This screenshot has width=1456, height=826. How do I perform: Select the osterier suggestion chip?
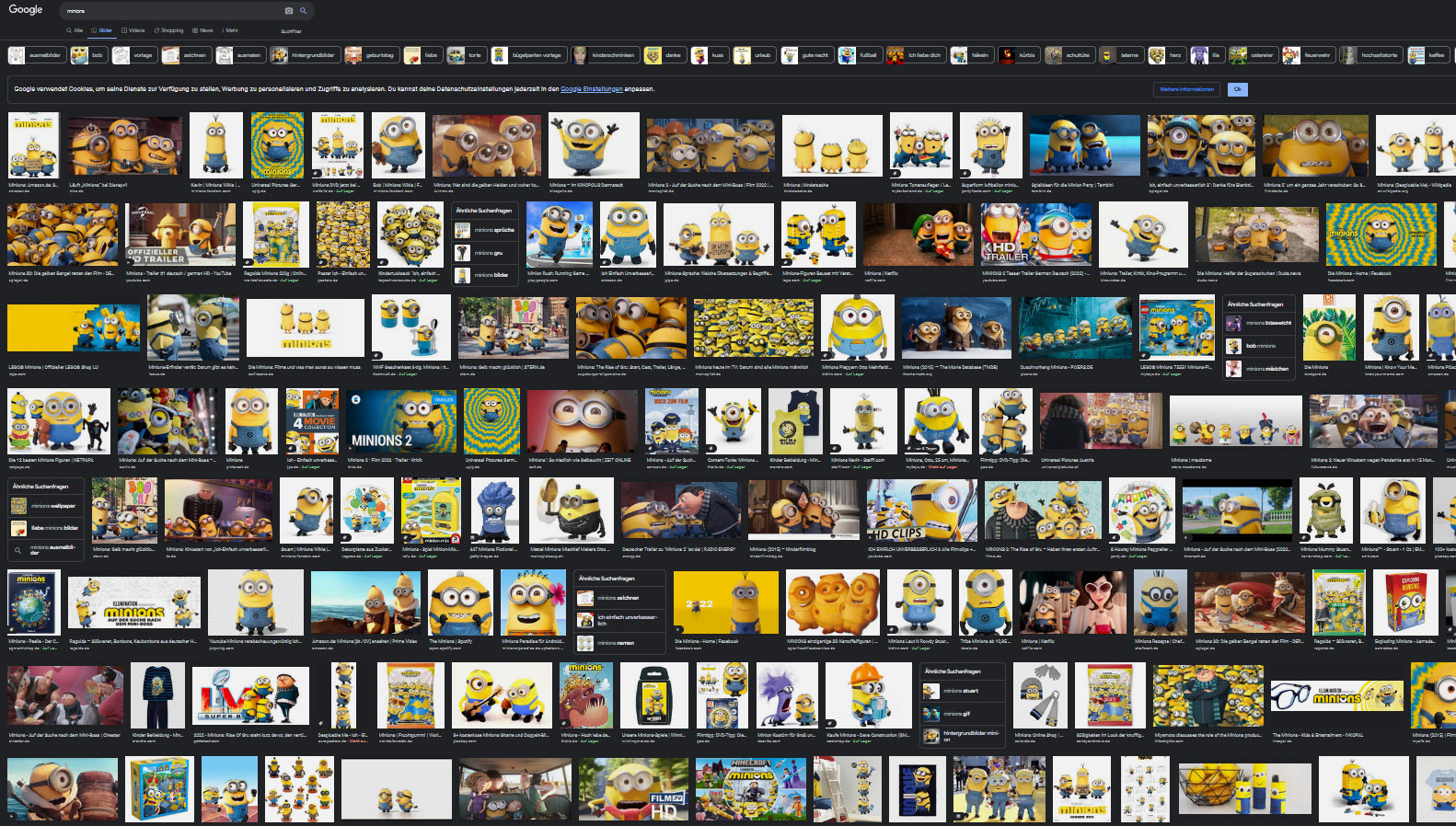1254,55
